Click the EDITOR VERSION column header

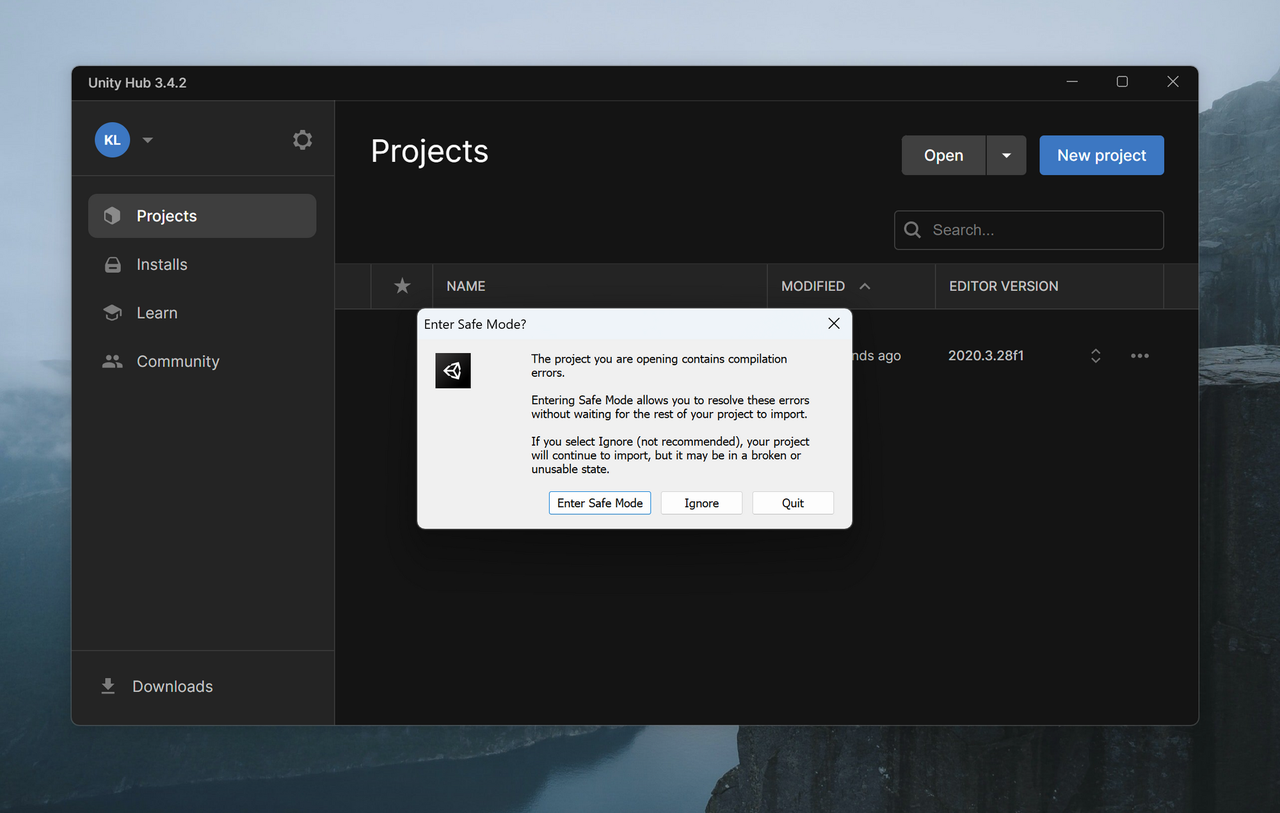(x=1004, y=286)
